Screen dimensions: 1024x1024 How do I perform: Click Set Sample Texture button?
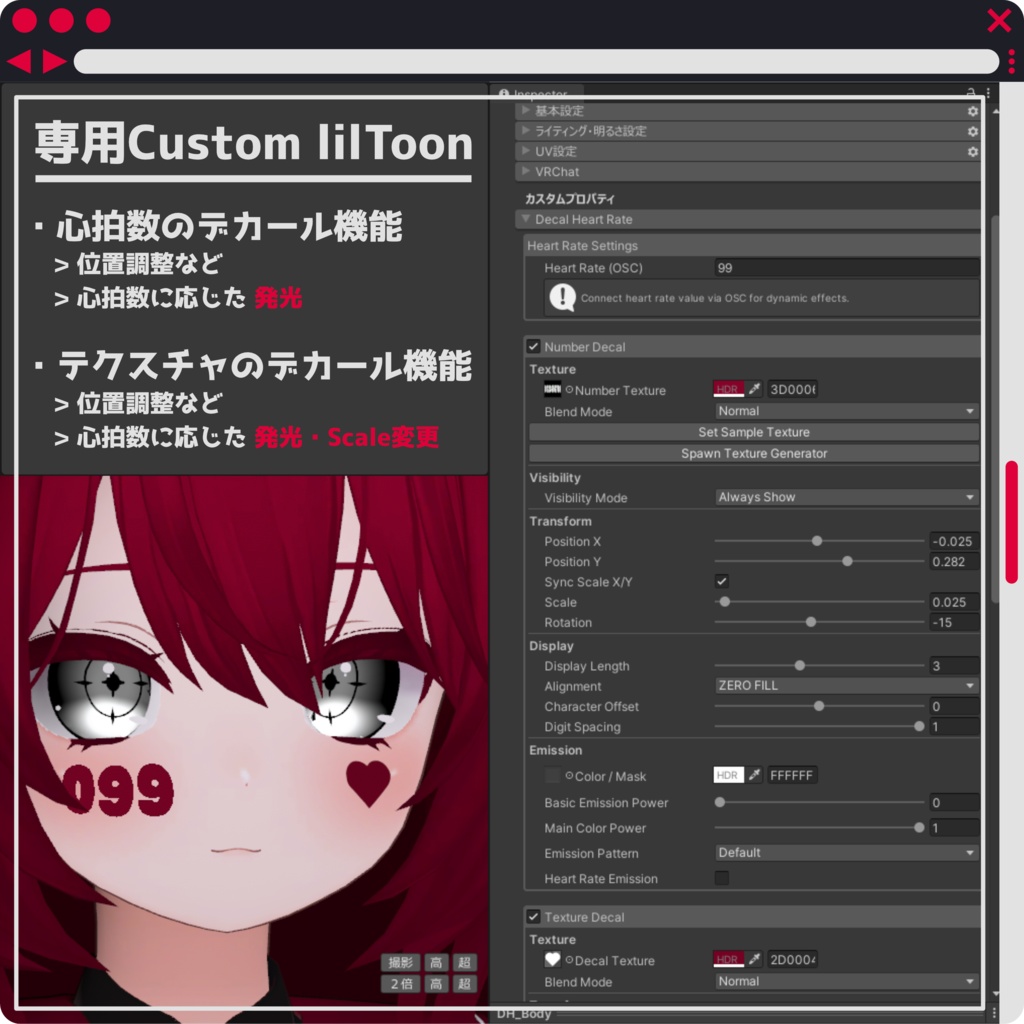coord(754,432)
